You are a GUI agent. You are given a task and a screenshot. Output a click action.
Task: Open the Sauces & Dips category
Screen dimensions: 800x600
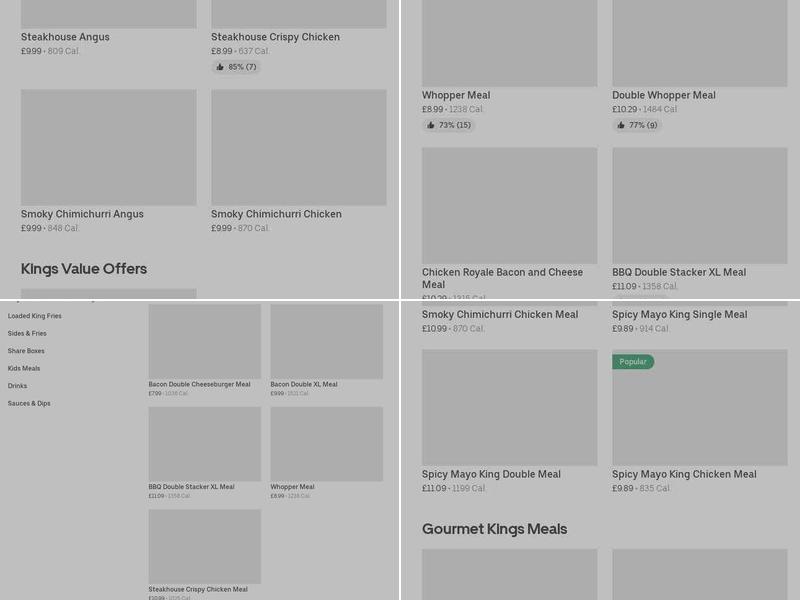click(29, 403)
